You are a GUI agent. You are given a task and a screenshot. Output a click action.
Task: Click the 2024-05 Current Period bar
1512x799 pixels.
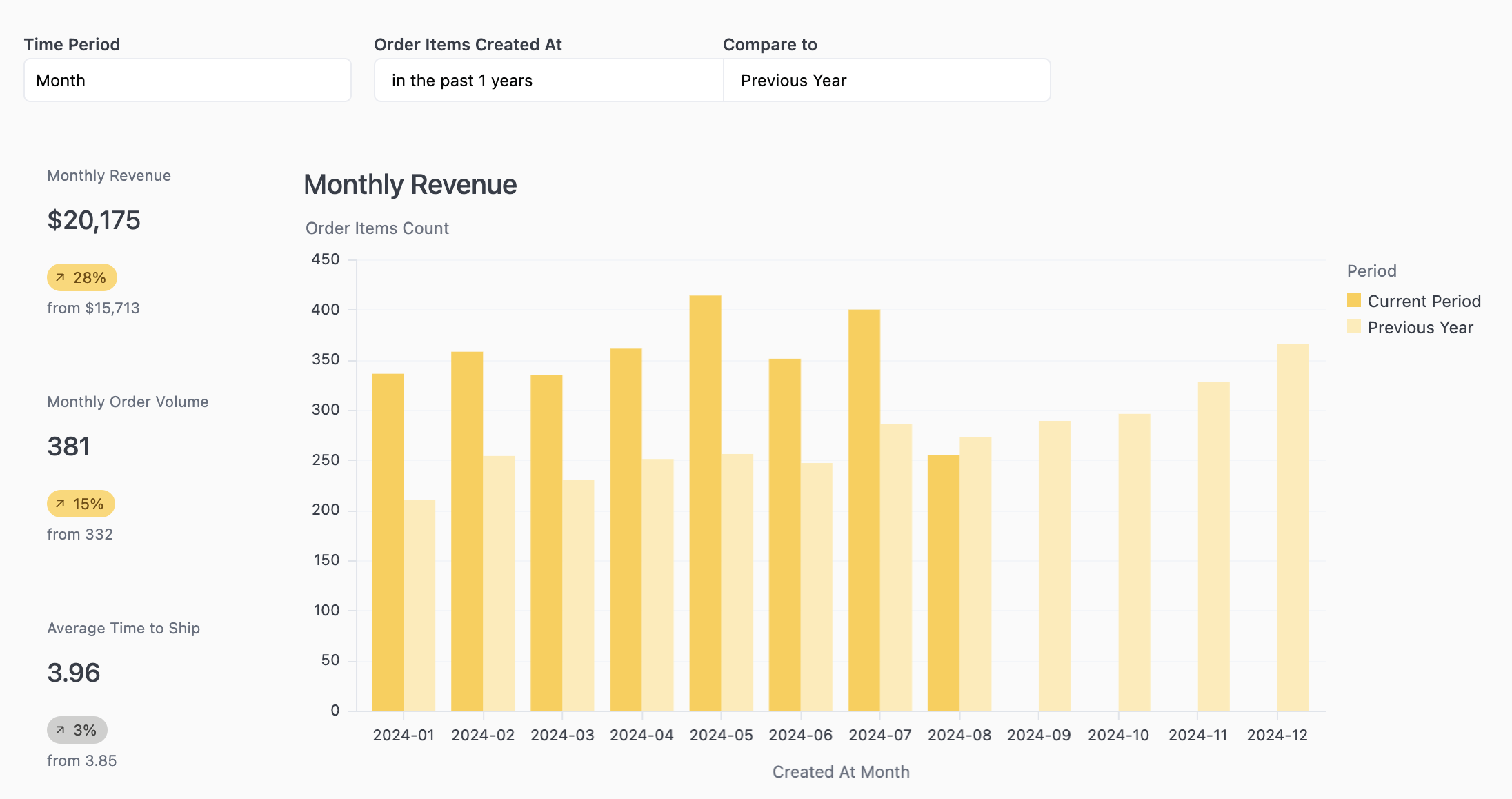point(705,504)
